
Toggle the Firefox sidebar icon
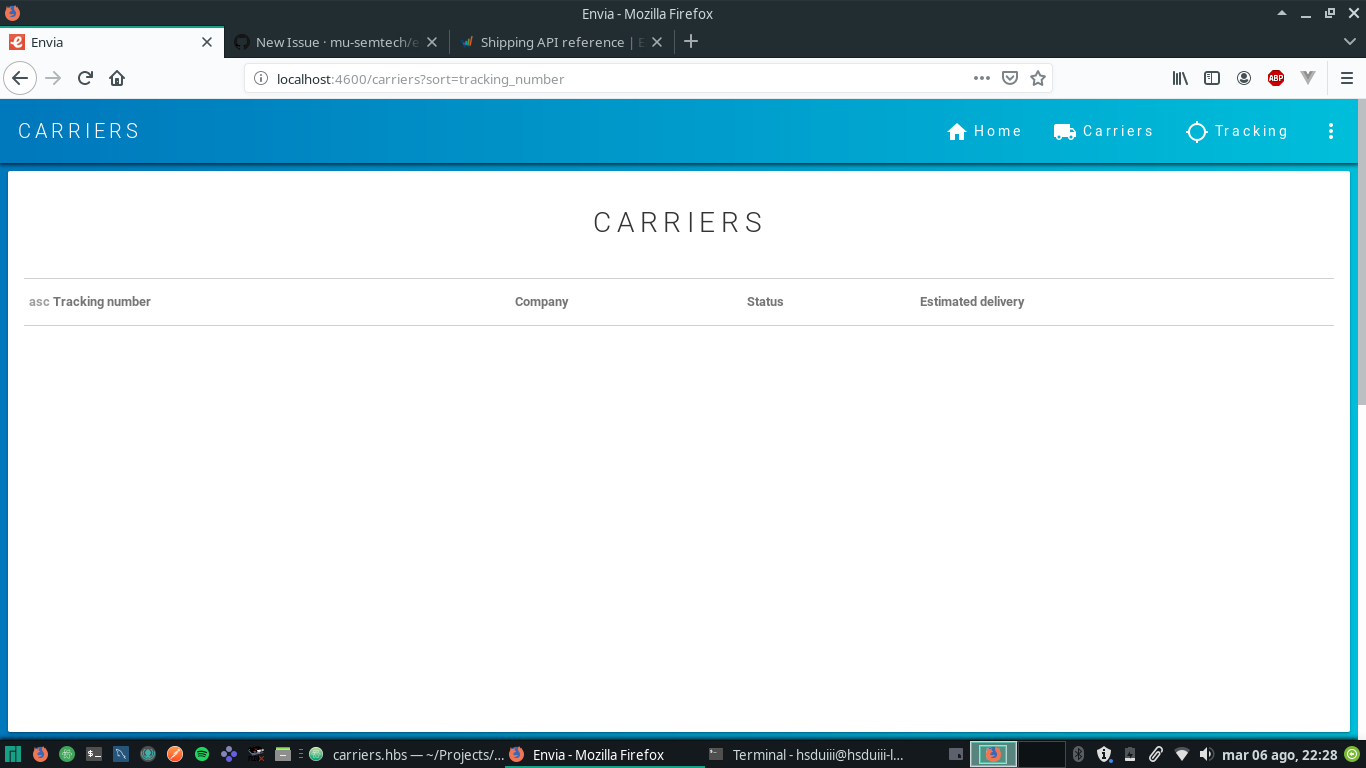coord(1212,78)
